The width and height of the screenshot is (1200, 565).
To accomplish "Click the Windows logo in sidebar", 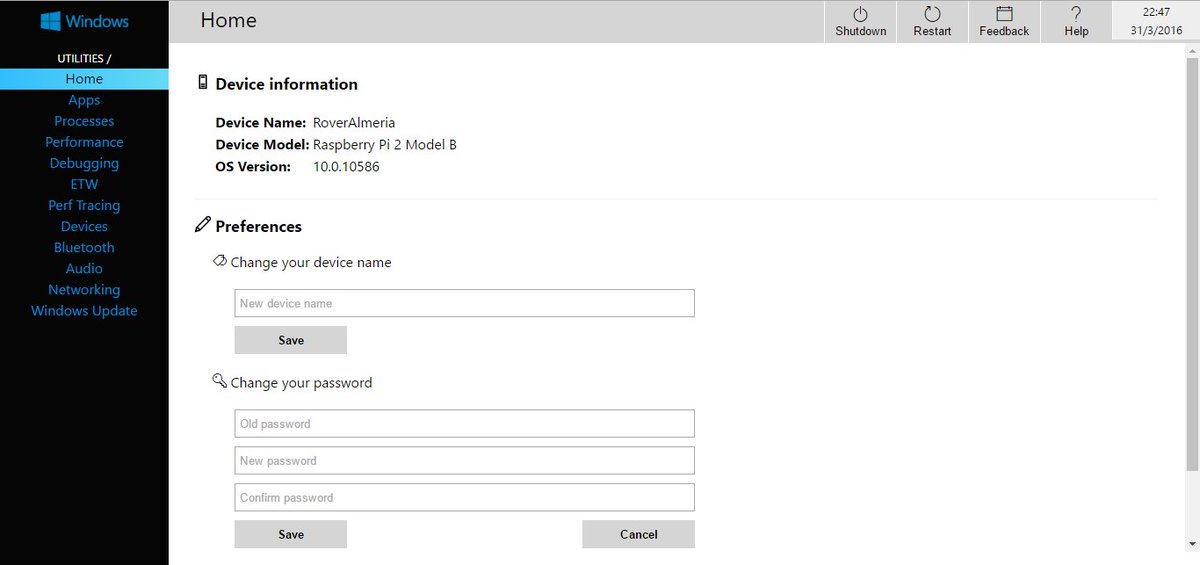I will tap(50, 21).
